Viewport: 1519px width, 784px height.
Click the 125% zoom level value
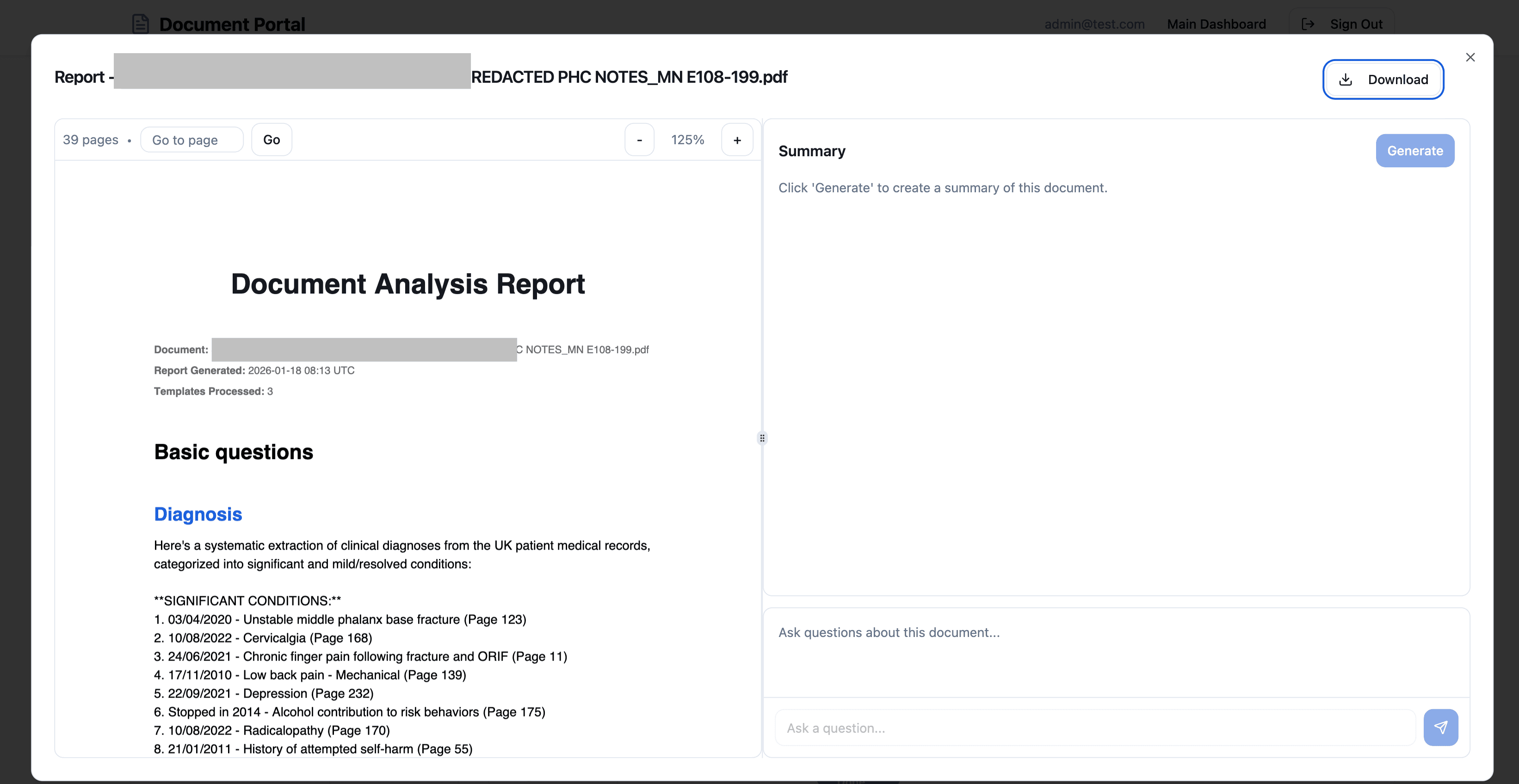[687, 140]
